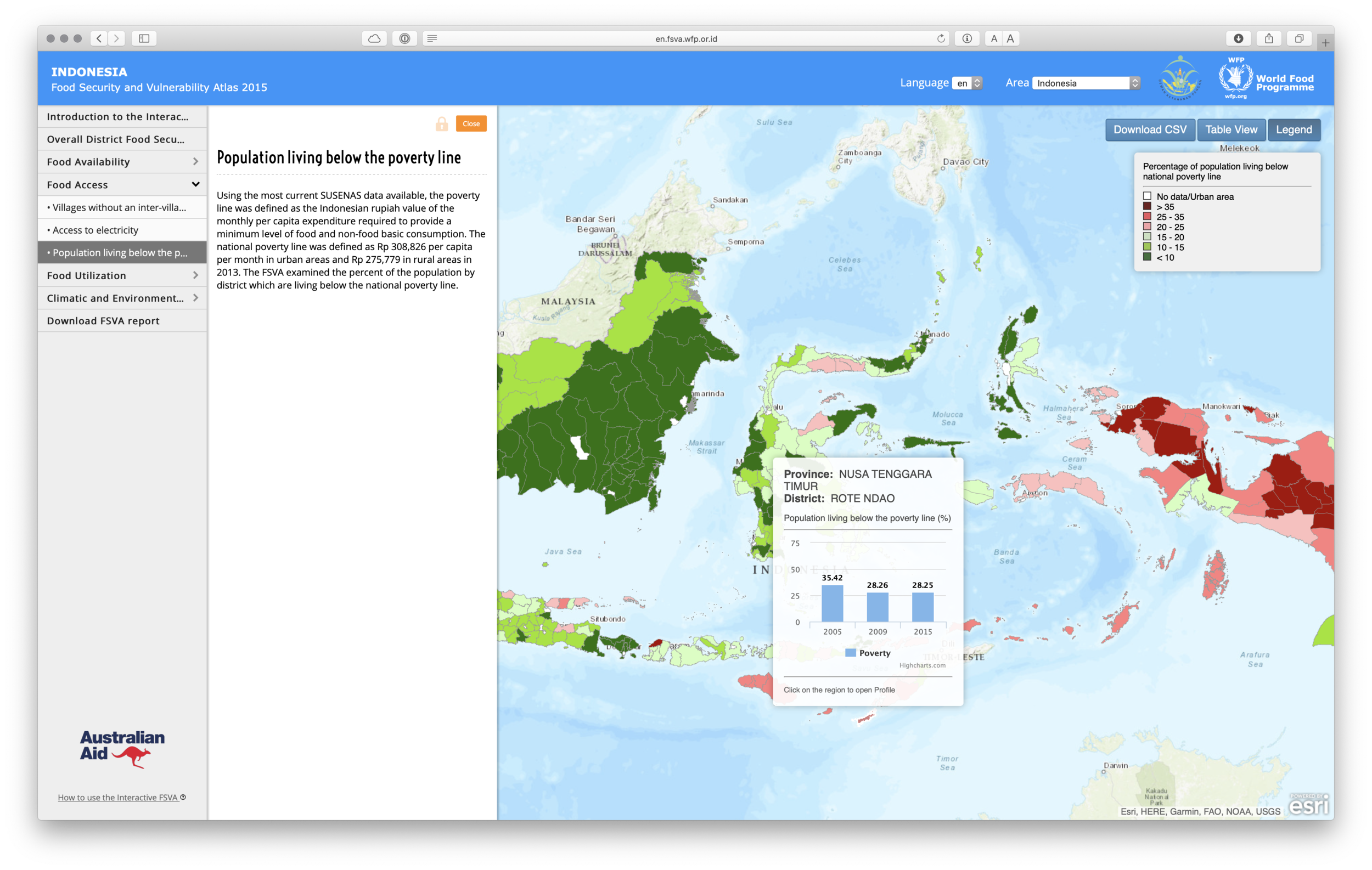Click Highcharts.com credit link

922,665
